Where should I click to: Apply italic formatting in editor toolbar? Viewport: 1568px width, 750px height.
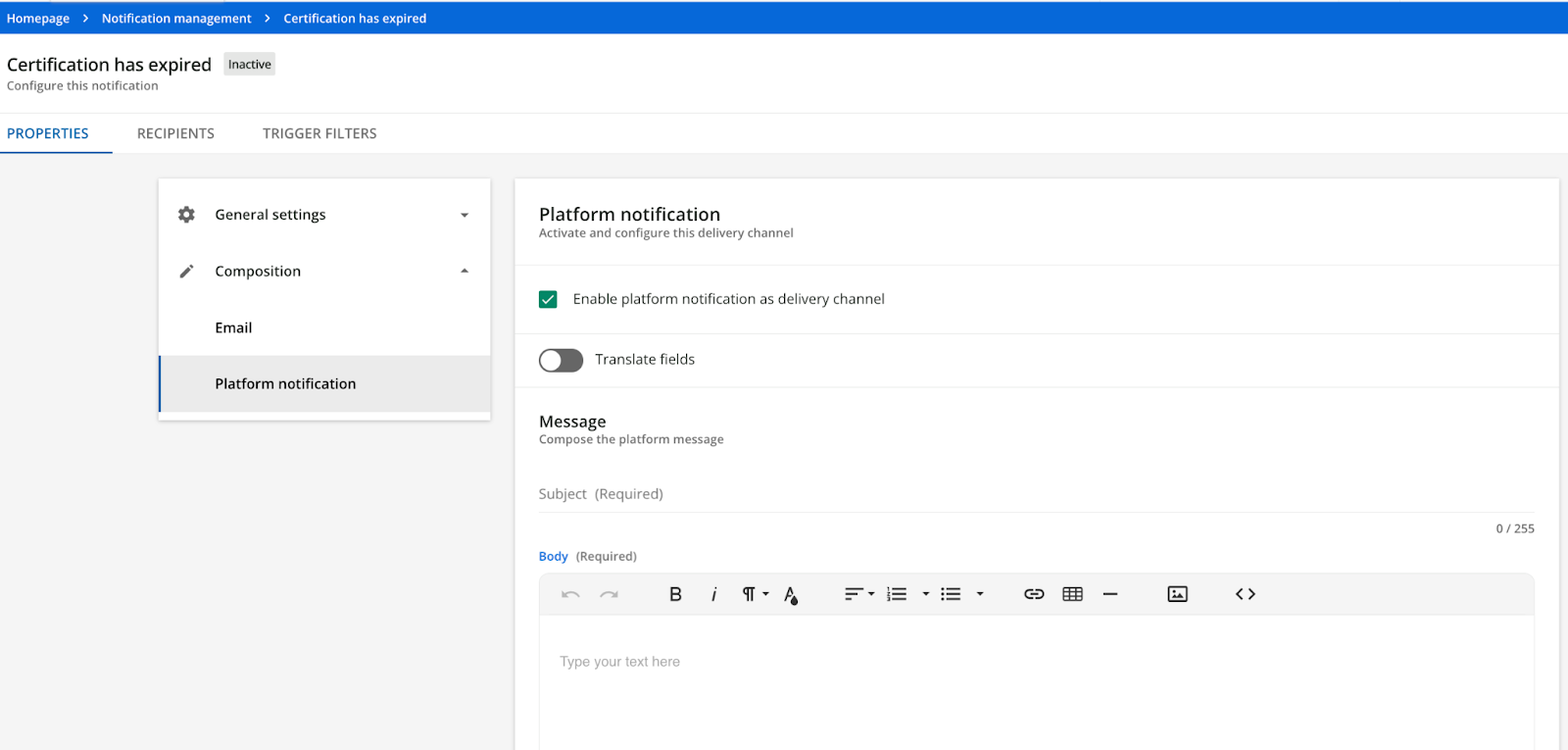click(x=713, y=594)
